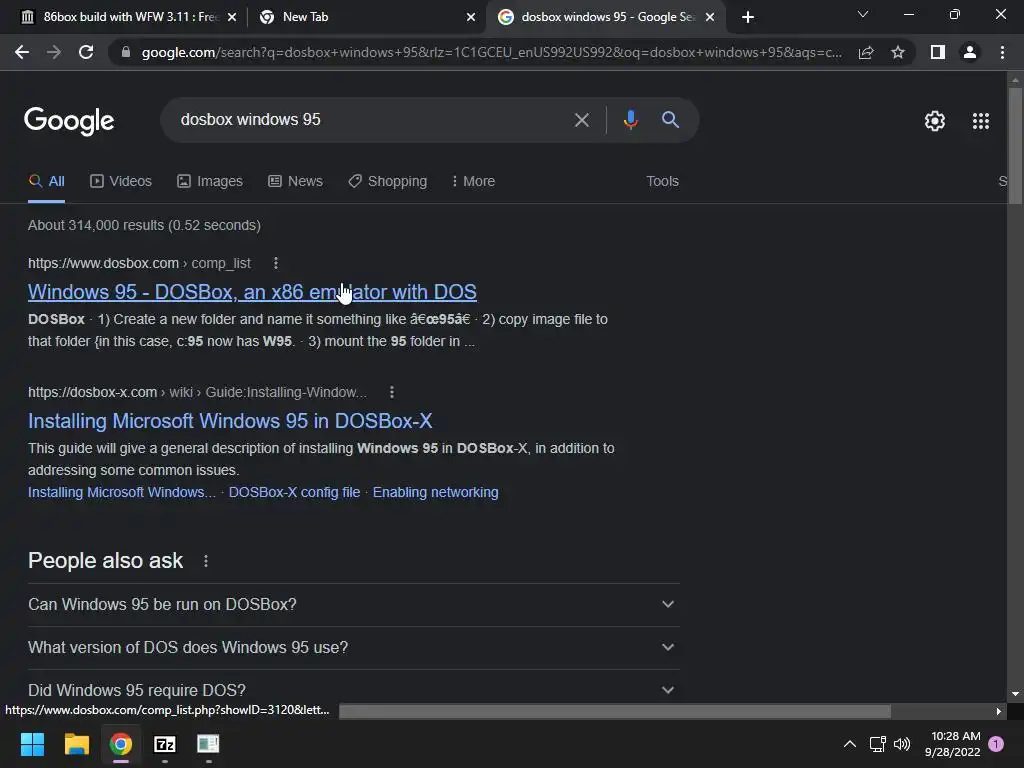Image resolution: width=1024 pixels, height=768 pixels.
Task: Open options for the dosbox.com result
Action: click(x=276, y=263)
